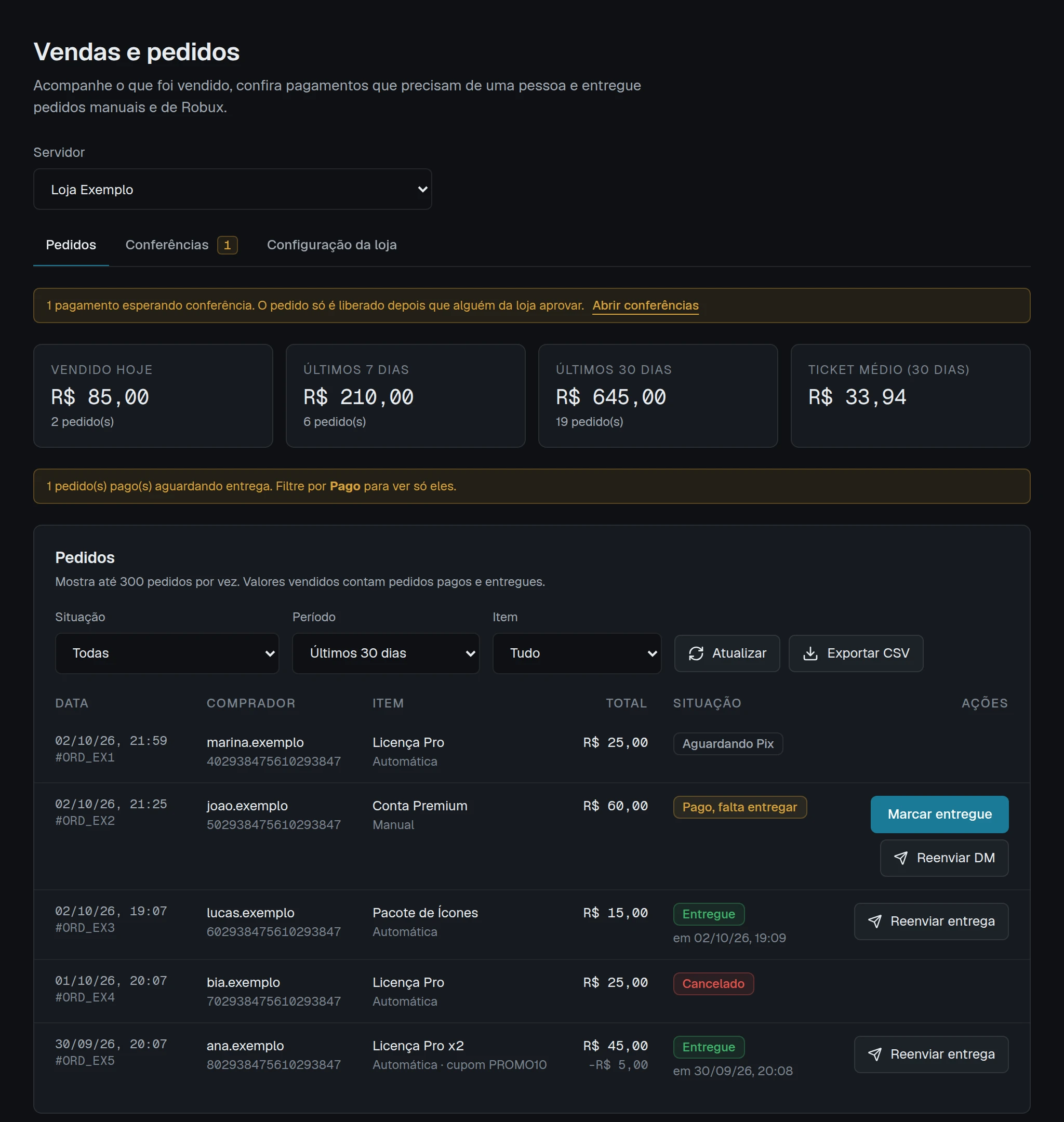
Task: Click the Conferências badge showing 1
Action: click(228, 245)
